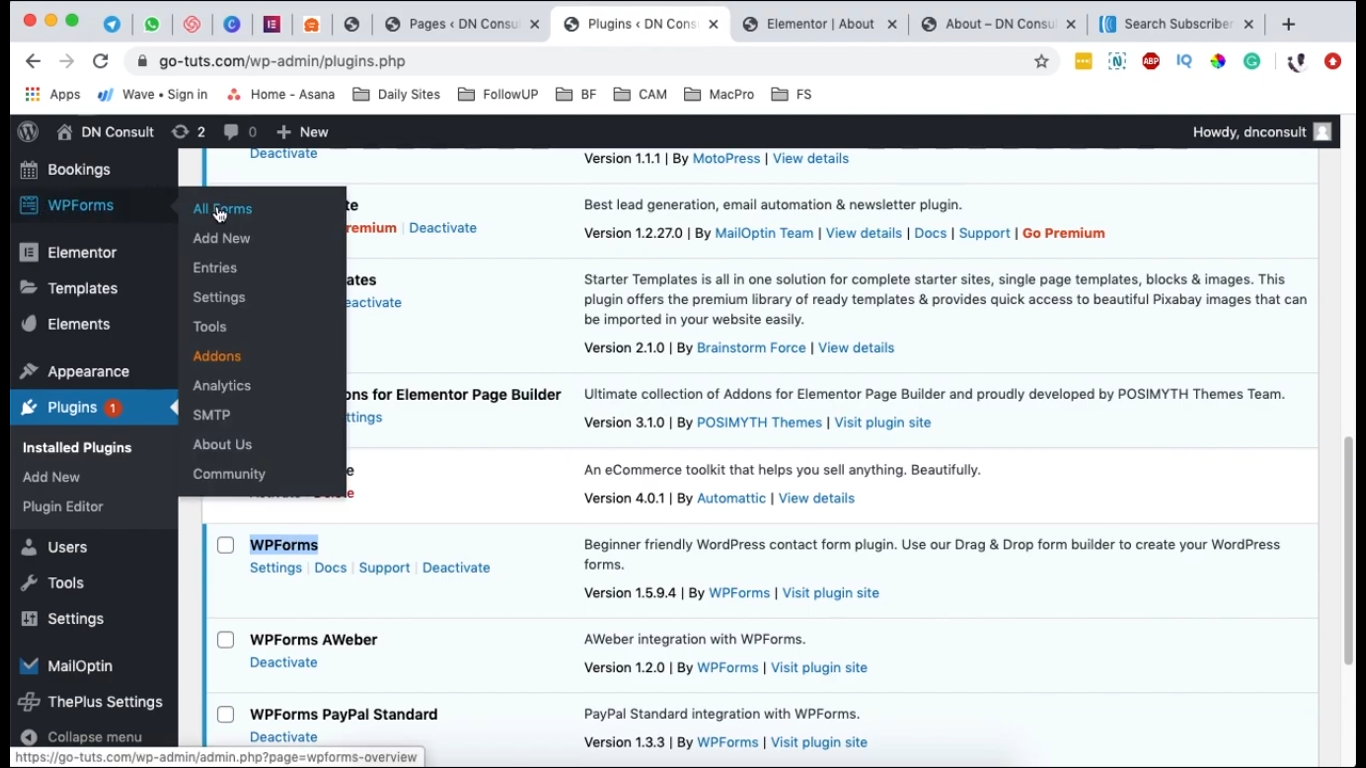The image size is (1366, 768).
Task: Open the New content menu in admin bar
Action: coord(302,132)
